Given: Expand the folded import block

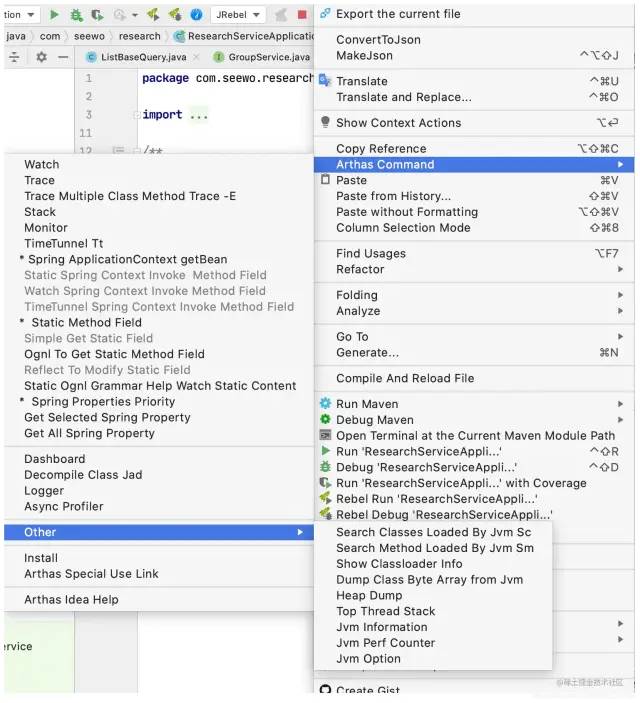Looking at the screenshot, I should tap(137, 115).
